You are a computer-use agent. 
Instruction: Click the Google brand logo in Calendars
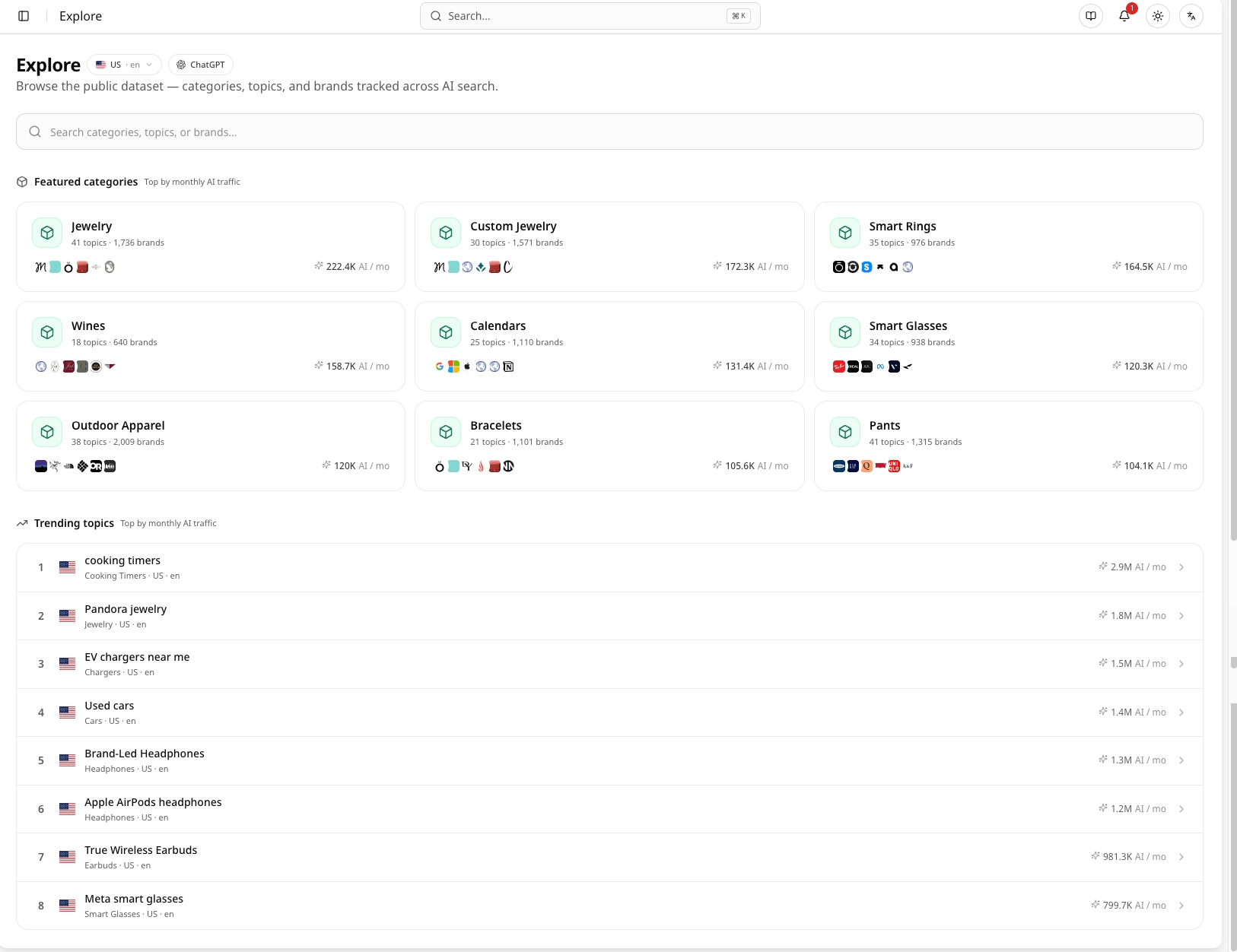tap(440, 367)
